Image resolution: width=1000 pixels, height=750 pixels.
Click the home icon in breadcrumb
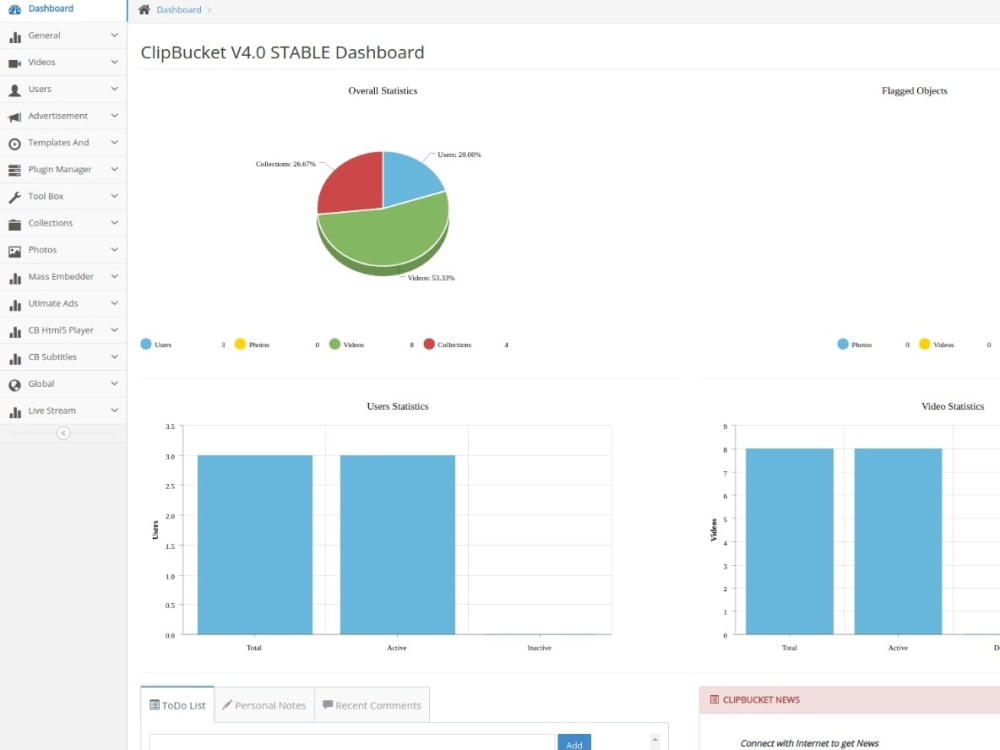tap(144, 10)
